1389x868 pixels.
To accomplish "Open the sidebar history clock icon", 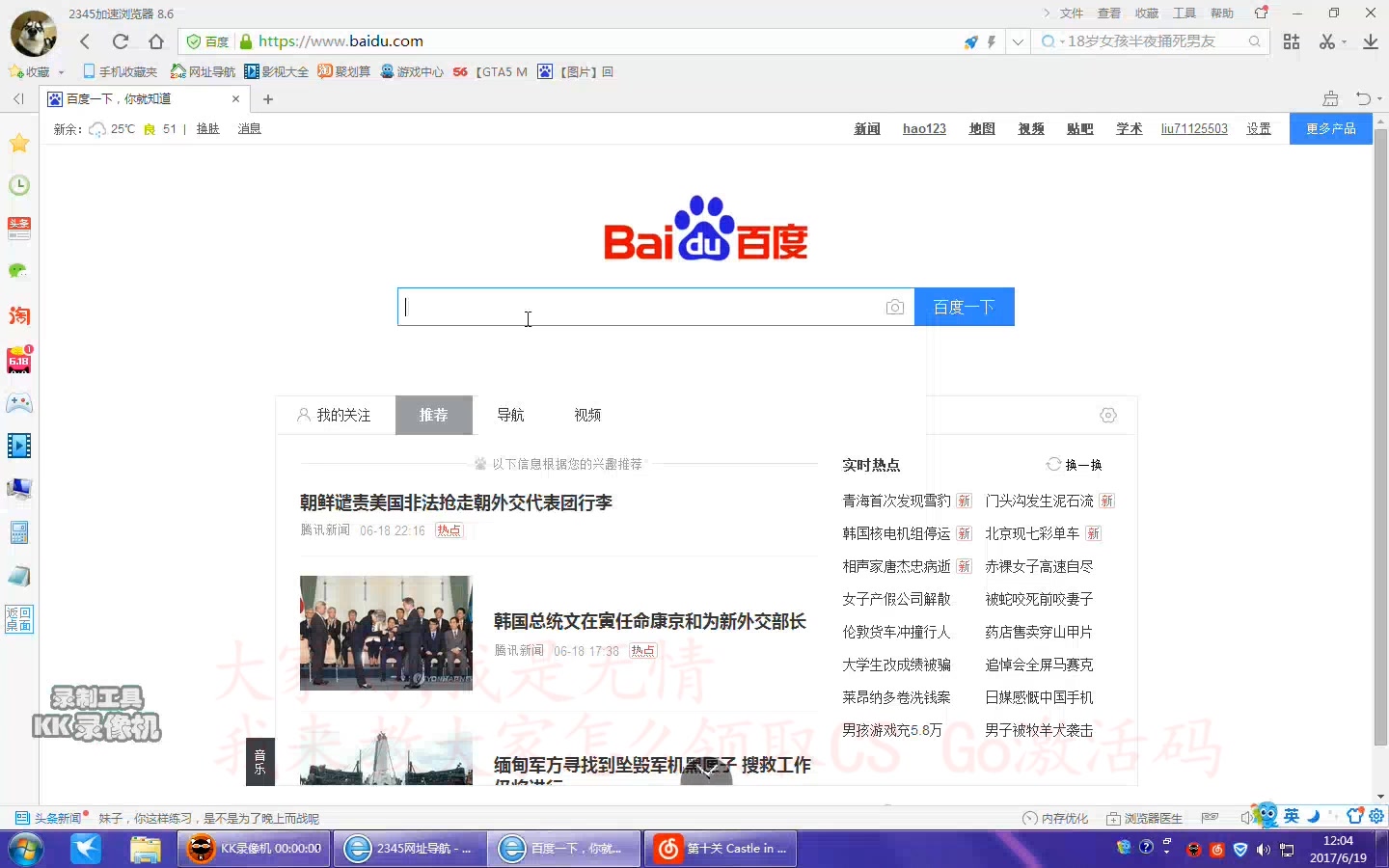I will 19,185.
